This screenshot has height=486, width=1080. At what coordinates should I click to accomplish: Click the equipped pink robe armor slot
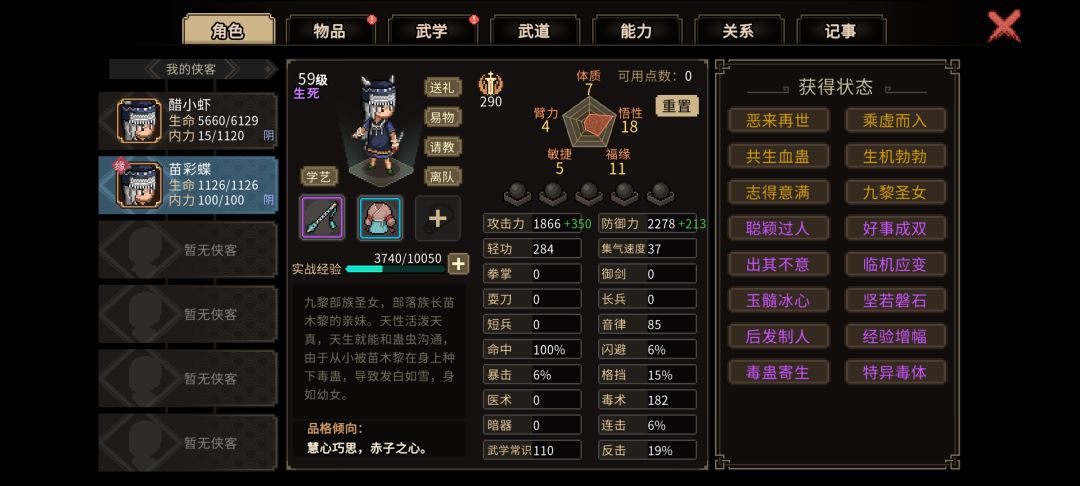click(380, 218)
